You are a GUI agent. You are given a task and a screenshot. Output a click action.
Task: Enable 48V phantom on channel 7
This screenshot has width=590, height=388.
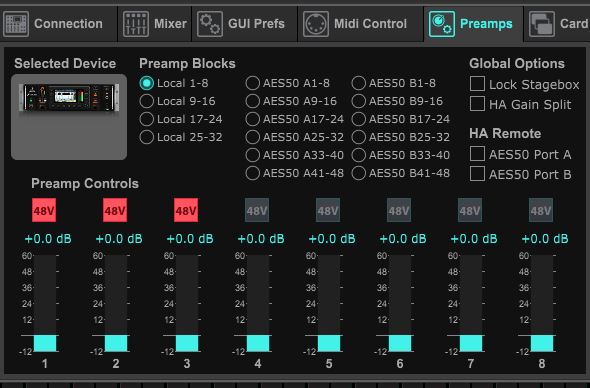coord(470,210)
